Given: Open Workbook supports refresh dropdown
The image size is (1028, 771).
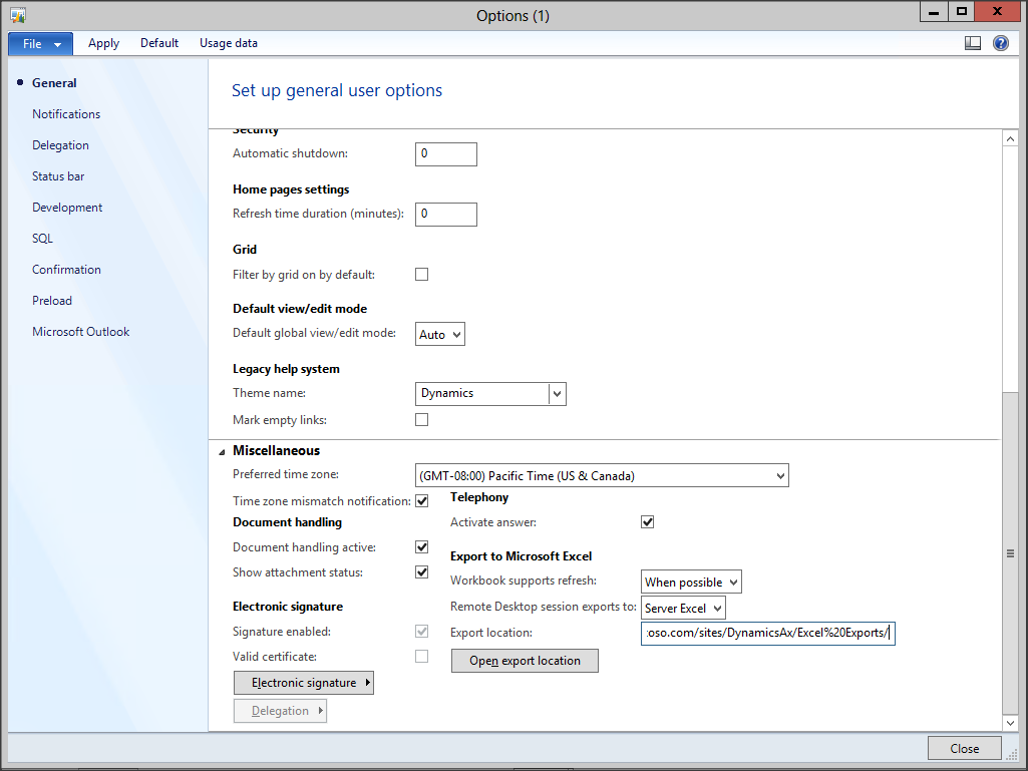Looking at the screenshot, I should (x=691, y=582).
